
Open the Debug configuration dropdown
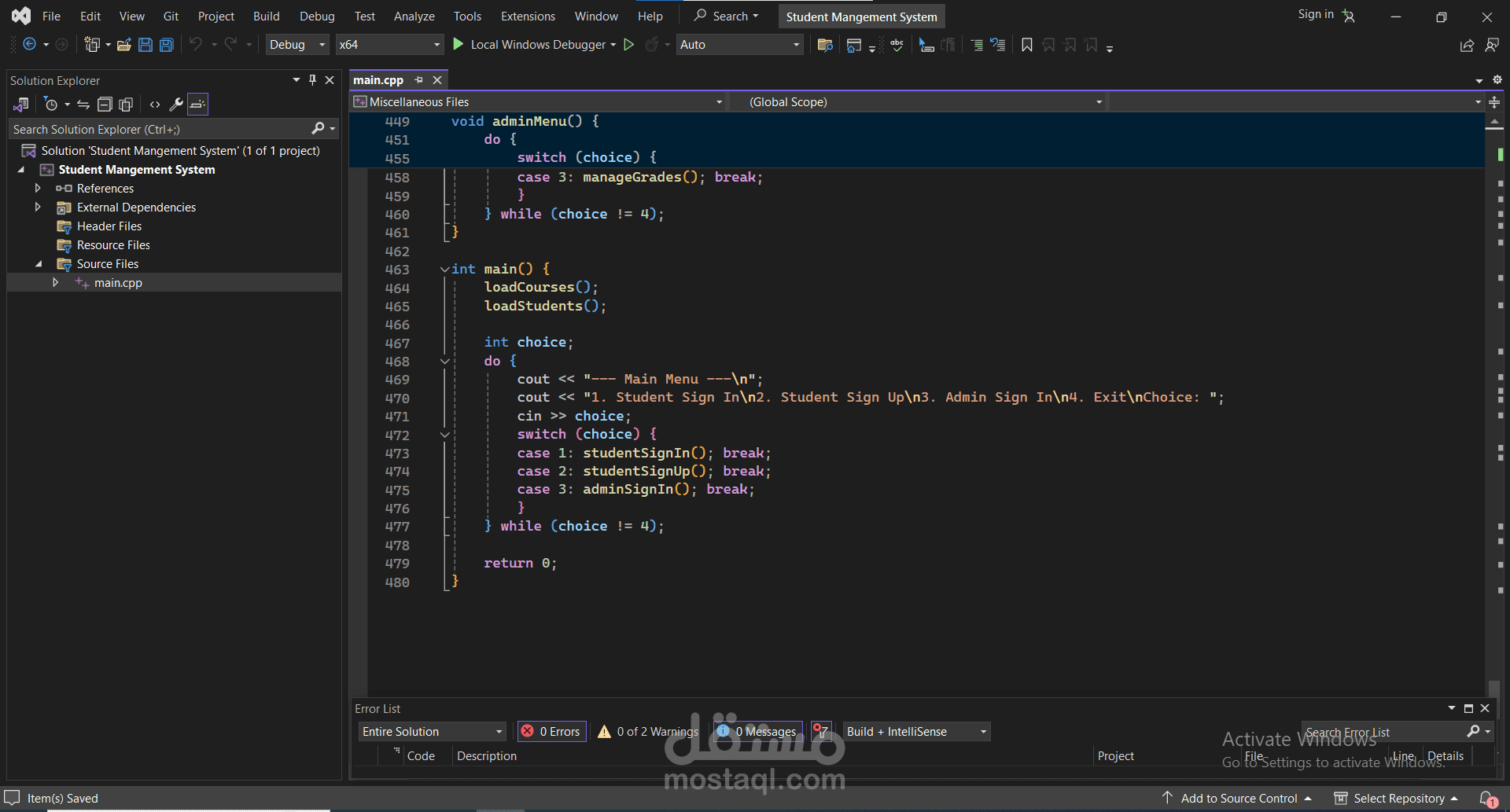(x=297, y=45)
